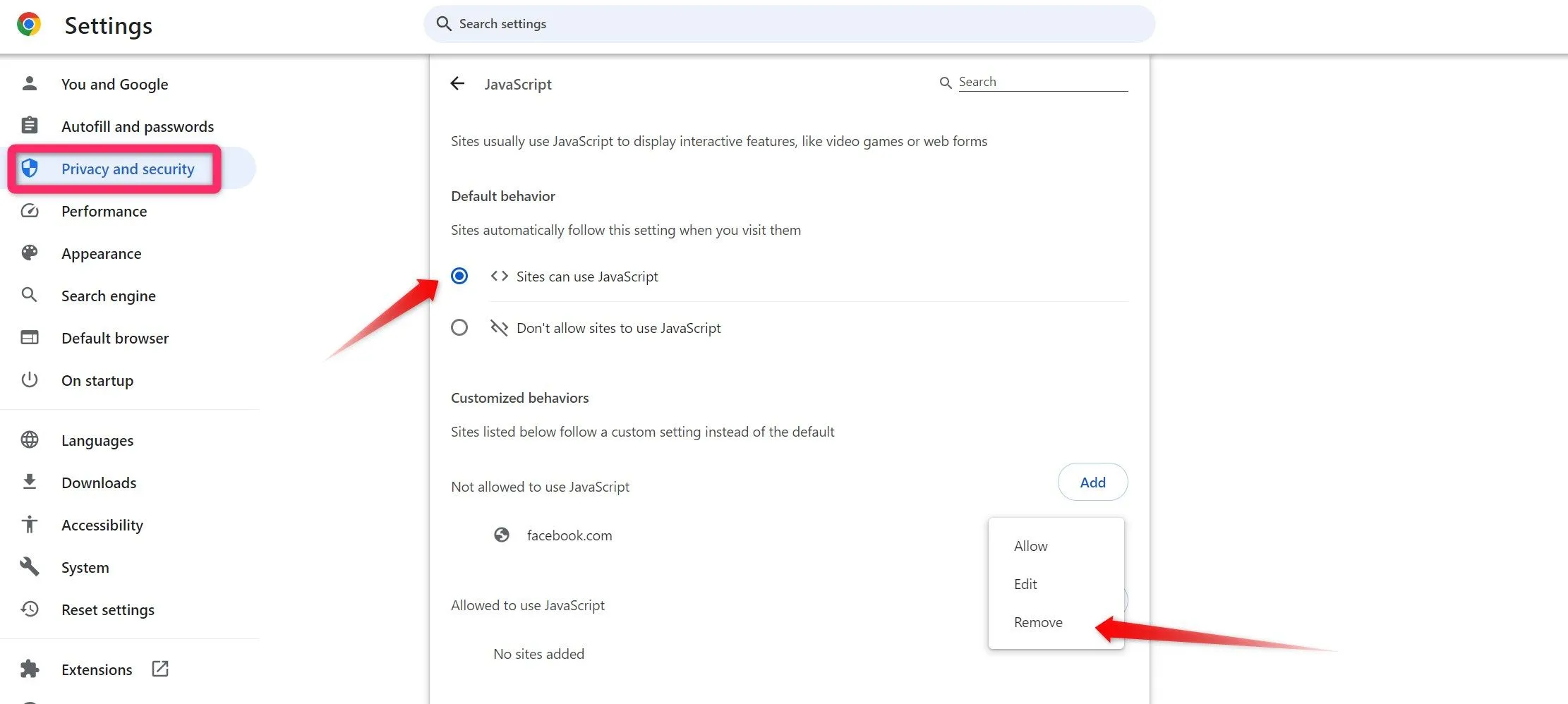Image resolution: width=1568 pixels, height=704 pixels.
Task: Choose Edit in the context menu
Action: point(1056,584)
